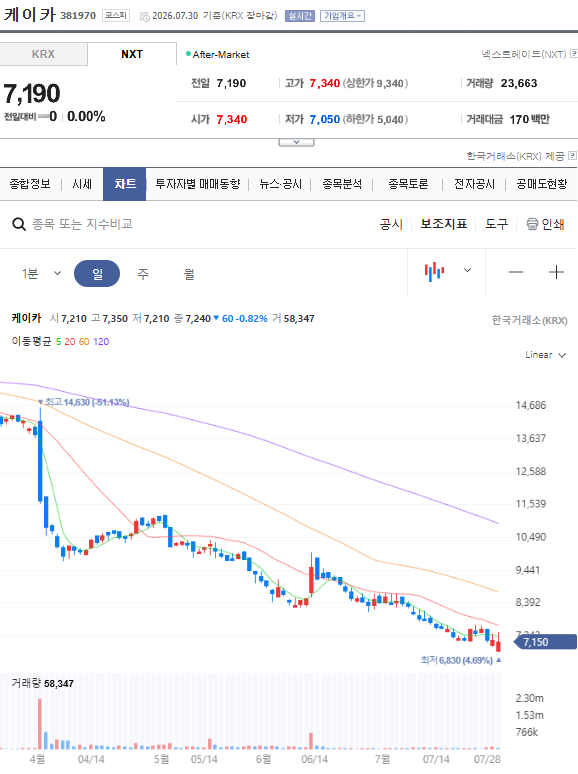Viewport: 578px width, 774px height.
Task: Click the 7,150 current price marker
Action: click(544, 642)
